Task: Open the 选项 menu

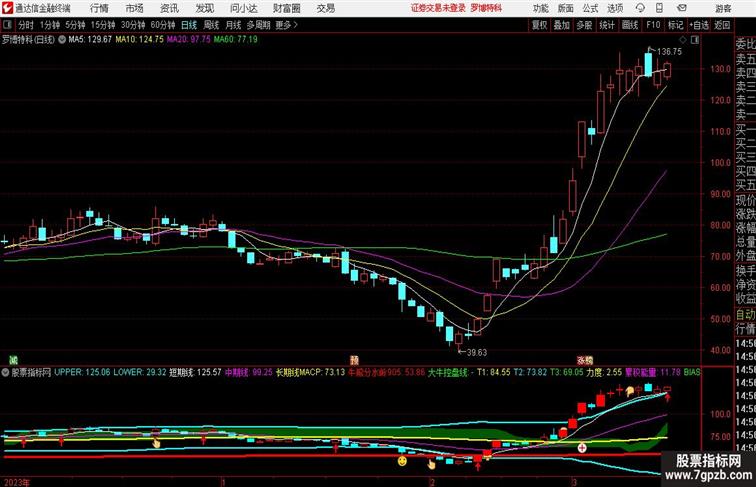Action: point(615,8)
